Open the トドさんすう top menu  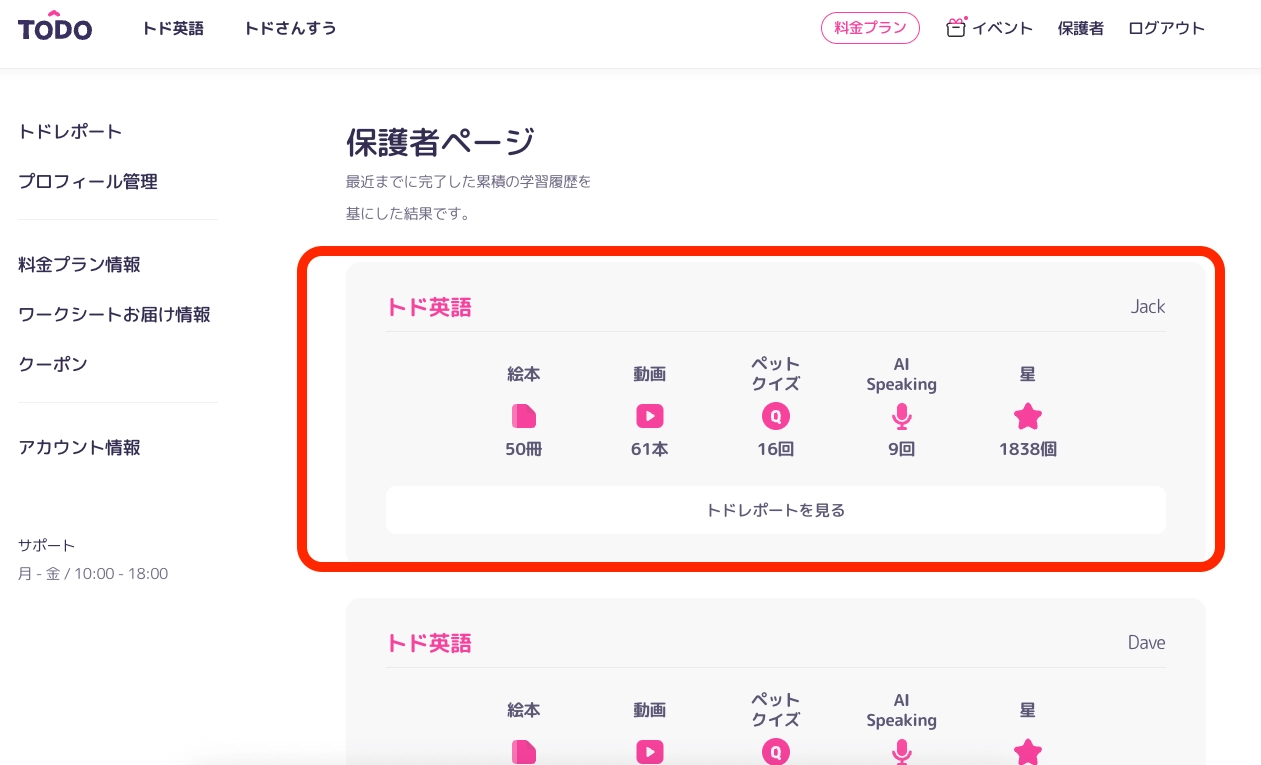[x=290, y=29]
